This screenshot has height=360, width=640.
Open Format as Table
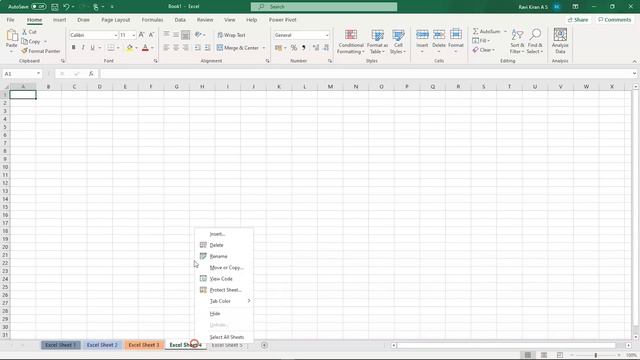pyautogui.click(x=377, y=41)
